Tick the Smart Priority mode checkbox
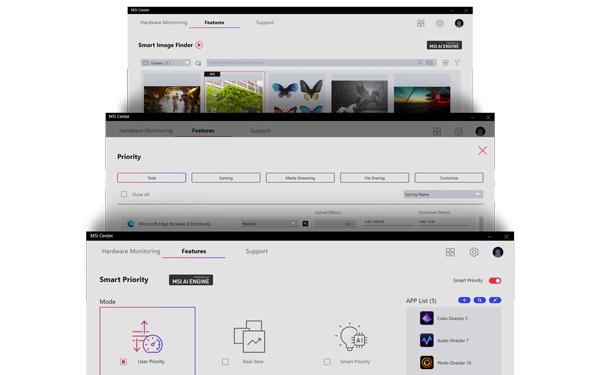 point(327,362)
